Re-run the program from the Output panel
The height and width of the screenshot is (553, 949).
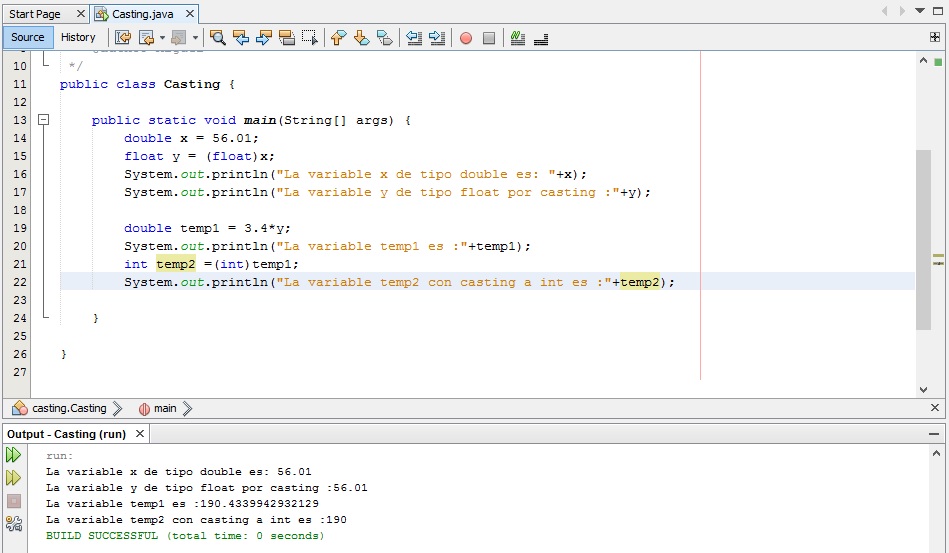[x=14, y=455]
